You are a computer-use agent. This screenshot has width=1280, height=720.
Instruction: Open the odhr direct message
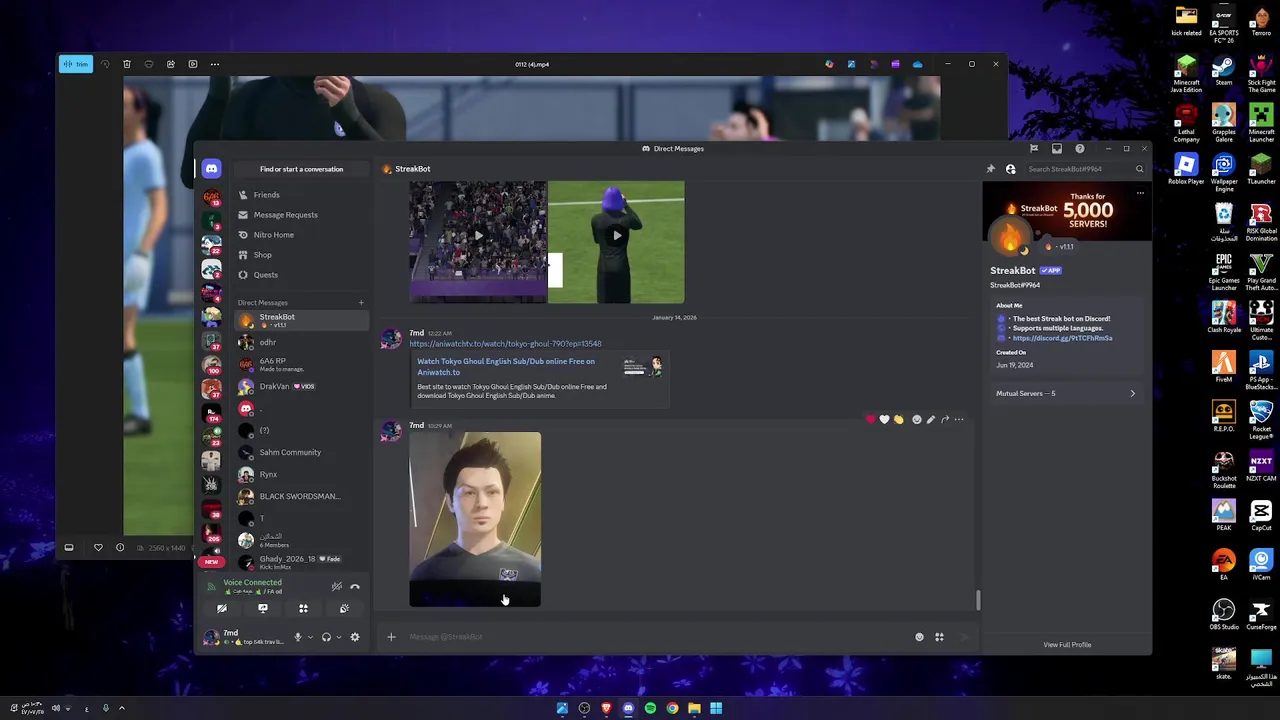301,342
